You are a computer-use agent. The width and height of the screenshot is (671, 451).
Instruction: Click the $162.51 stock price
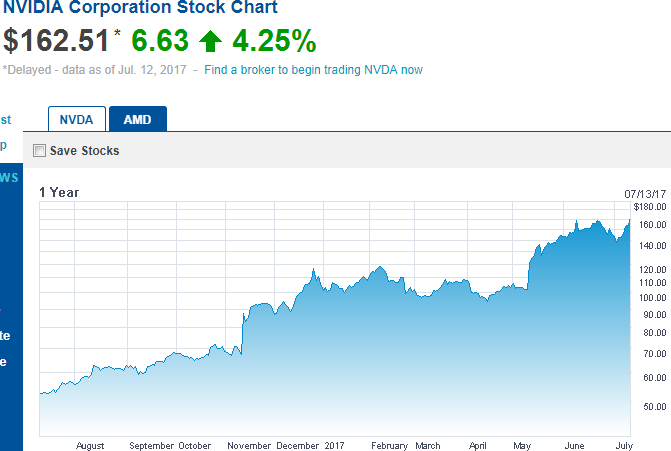[x=55, y=41]
